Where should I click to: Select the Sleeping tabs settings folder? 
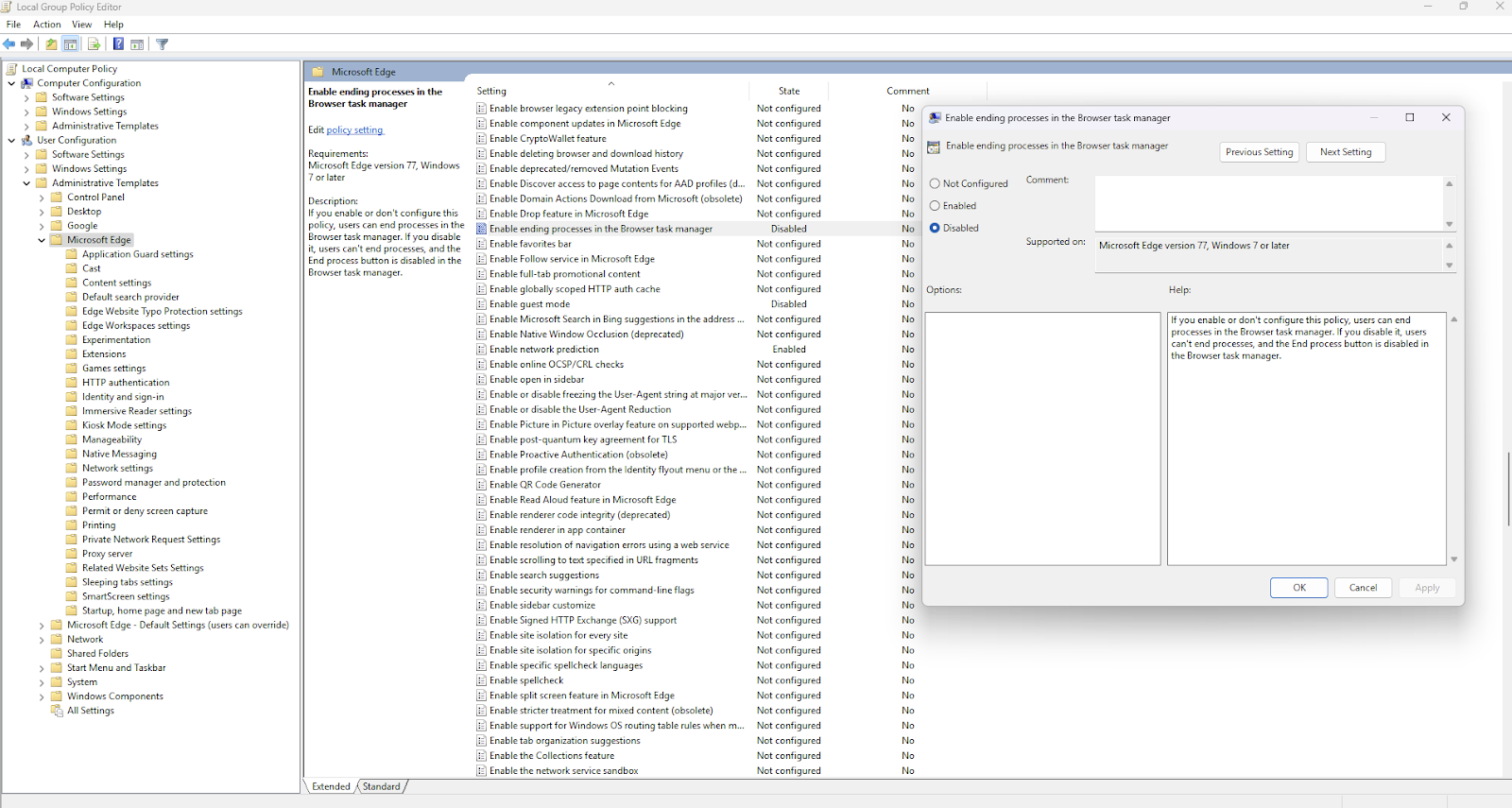pos(128,582)
